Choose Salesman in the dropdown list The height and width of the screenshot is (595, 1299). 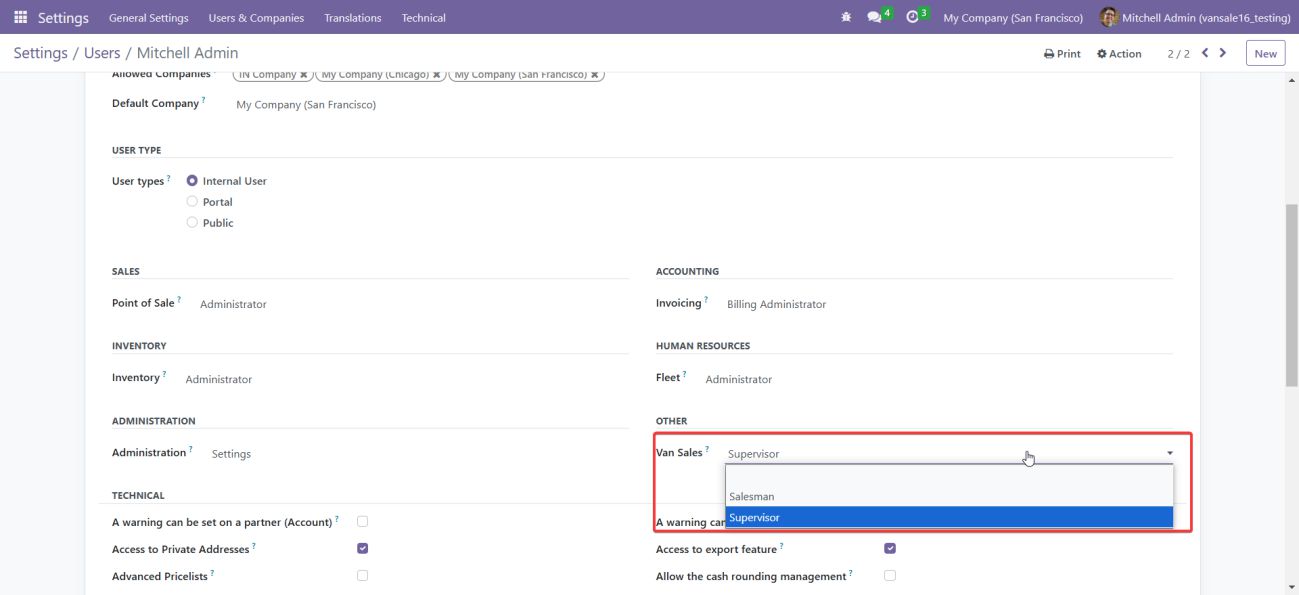(751, 497)
